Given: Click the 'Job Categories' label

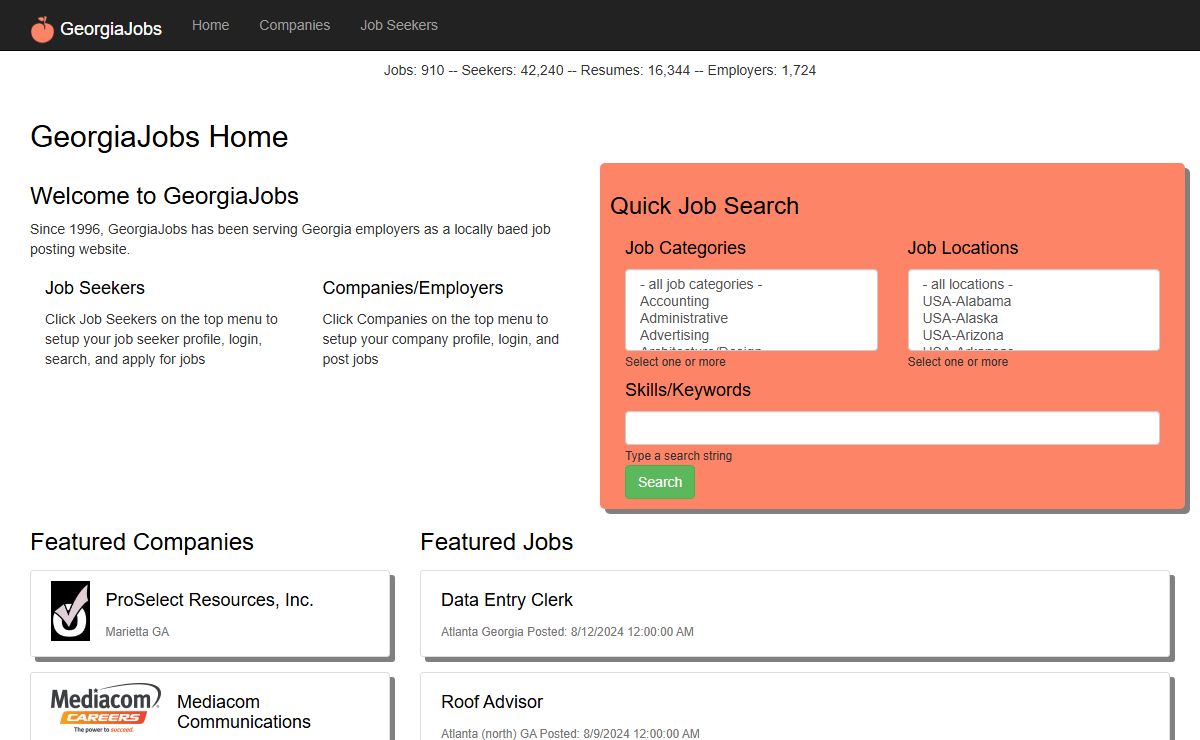Looking at the screenshot, I should (x=686, y=248).
